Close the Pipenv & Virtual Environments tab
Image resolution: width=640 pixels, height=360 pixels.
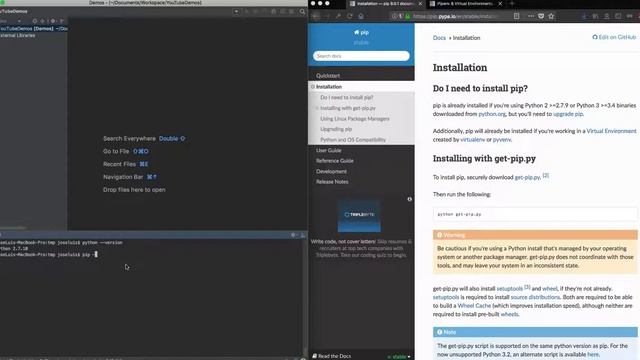tap(500, 4)
